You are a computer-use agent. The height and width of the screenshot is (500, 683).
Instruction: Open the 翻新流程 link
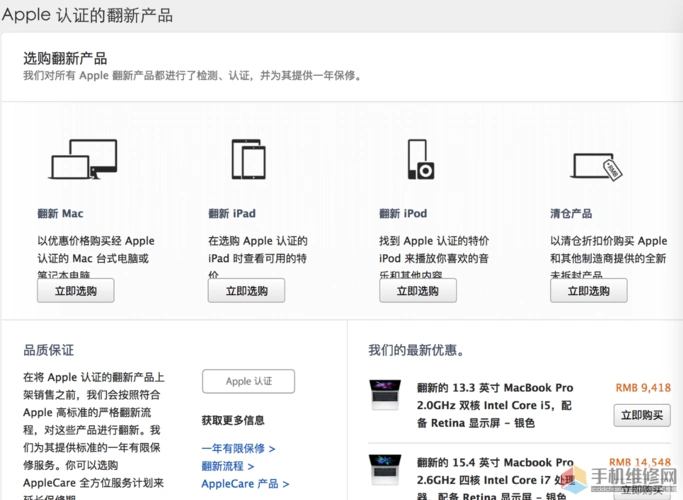click(x=228, y=466)
